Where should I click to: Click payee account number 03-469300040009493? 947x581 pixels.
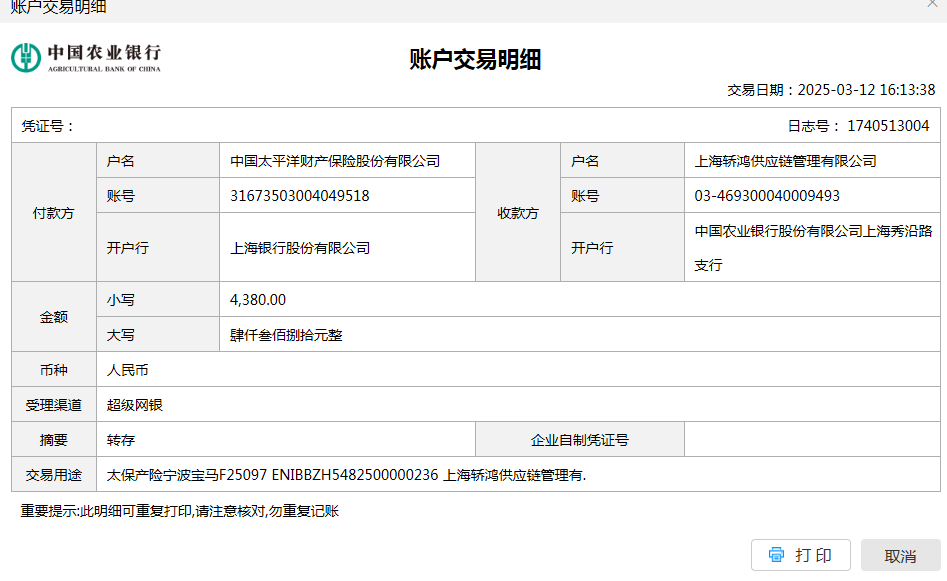(x=767, y=196)
